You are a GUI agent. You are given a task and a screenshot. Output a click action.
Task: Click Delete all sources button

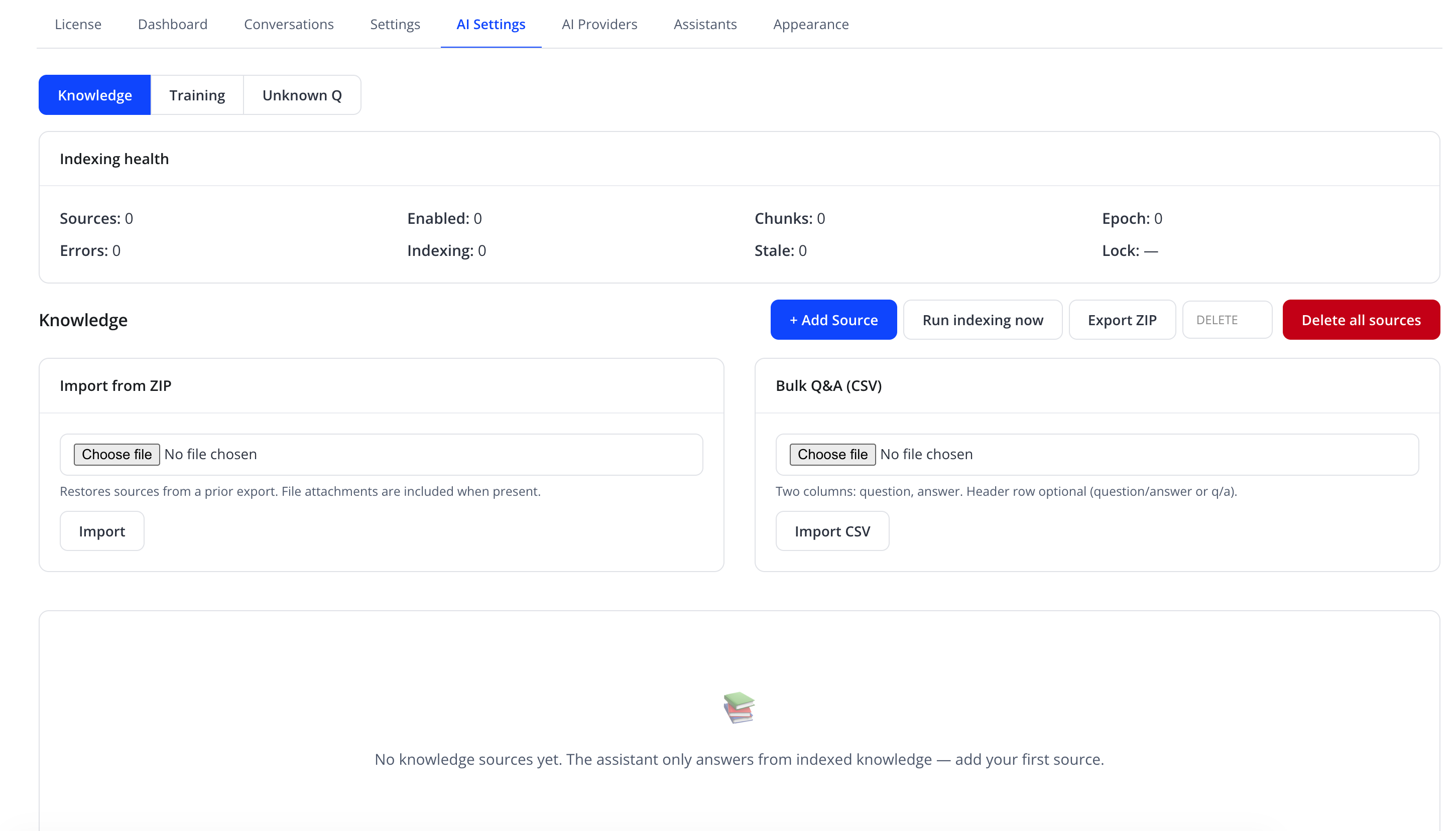[1361, 320]
